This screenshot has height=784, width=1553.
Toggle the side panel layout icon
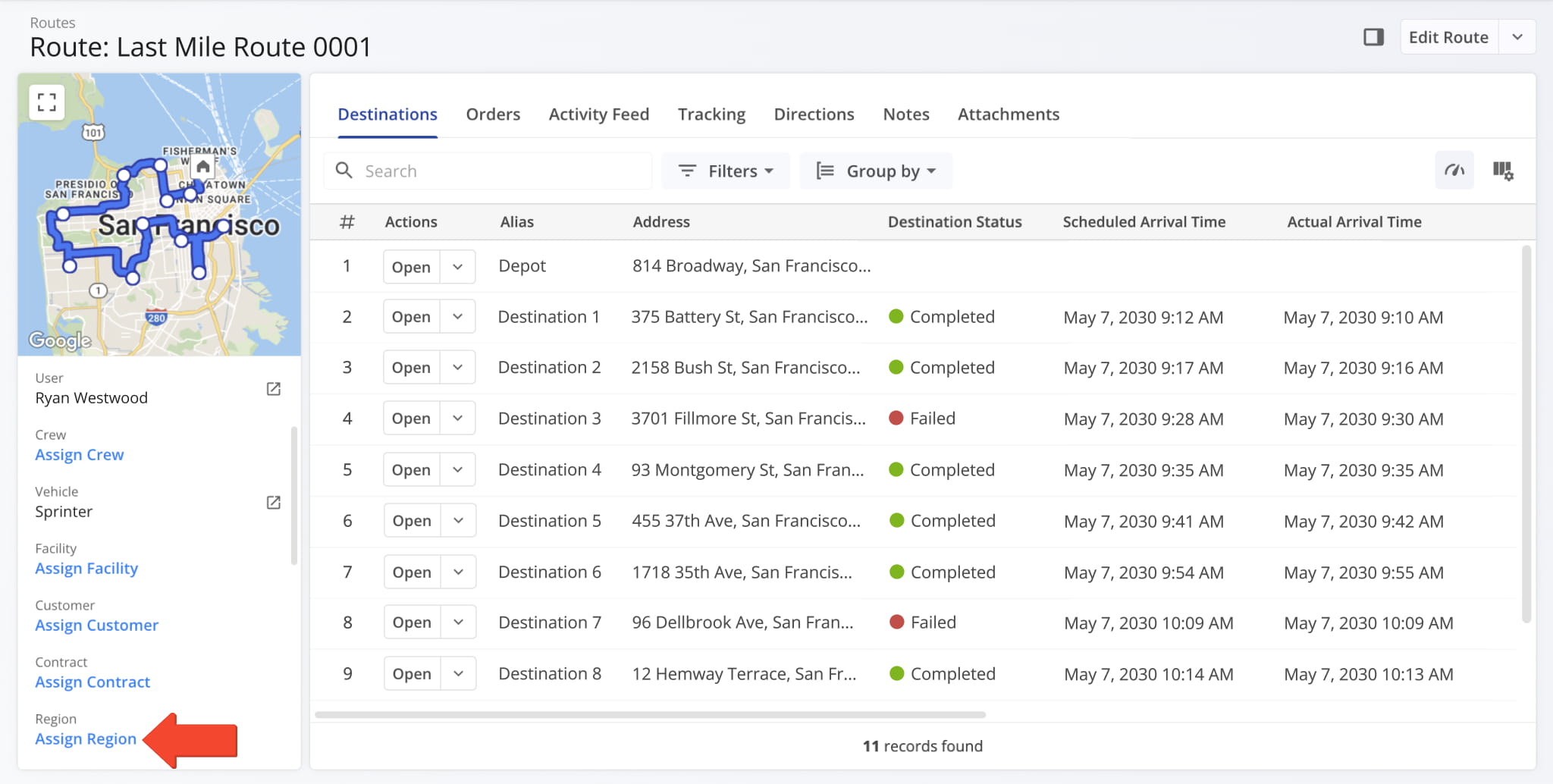coord(1373,37)
